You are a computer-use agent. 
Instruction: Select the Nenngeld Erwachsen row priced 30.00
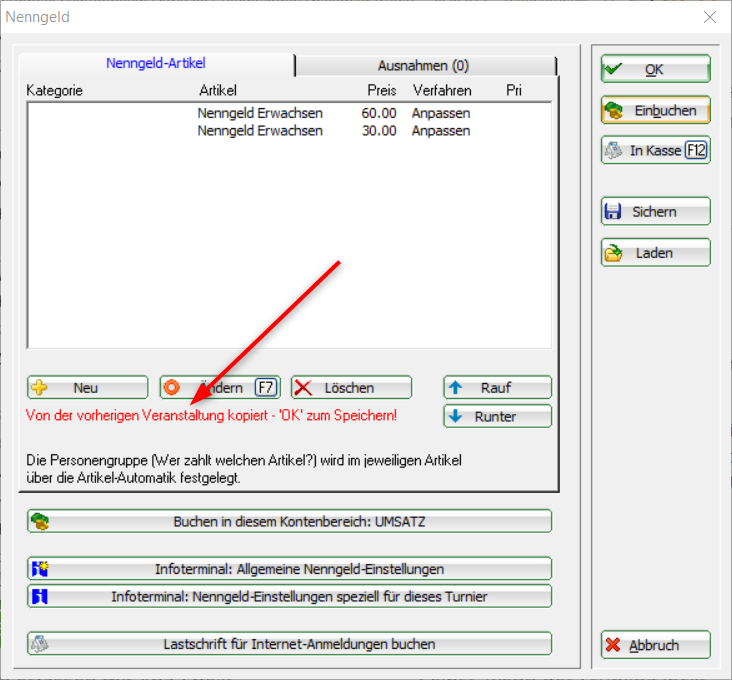click(x=289, y=131)
